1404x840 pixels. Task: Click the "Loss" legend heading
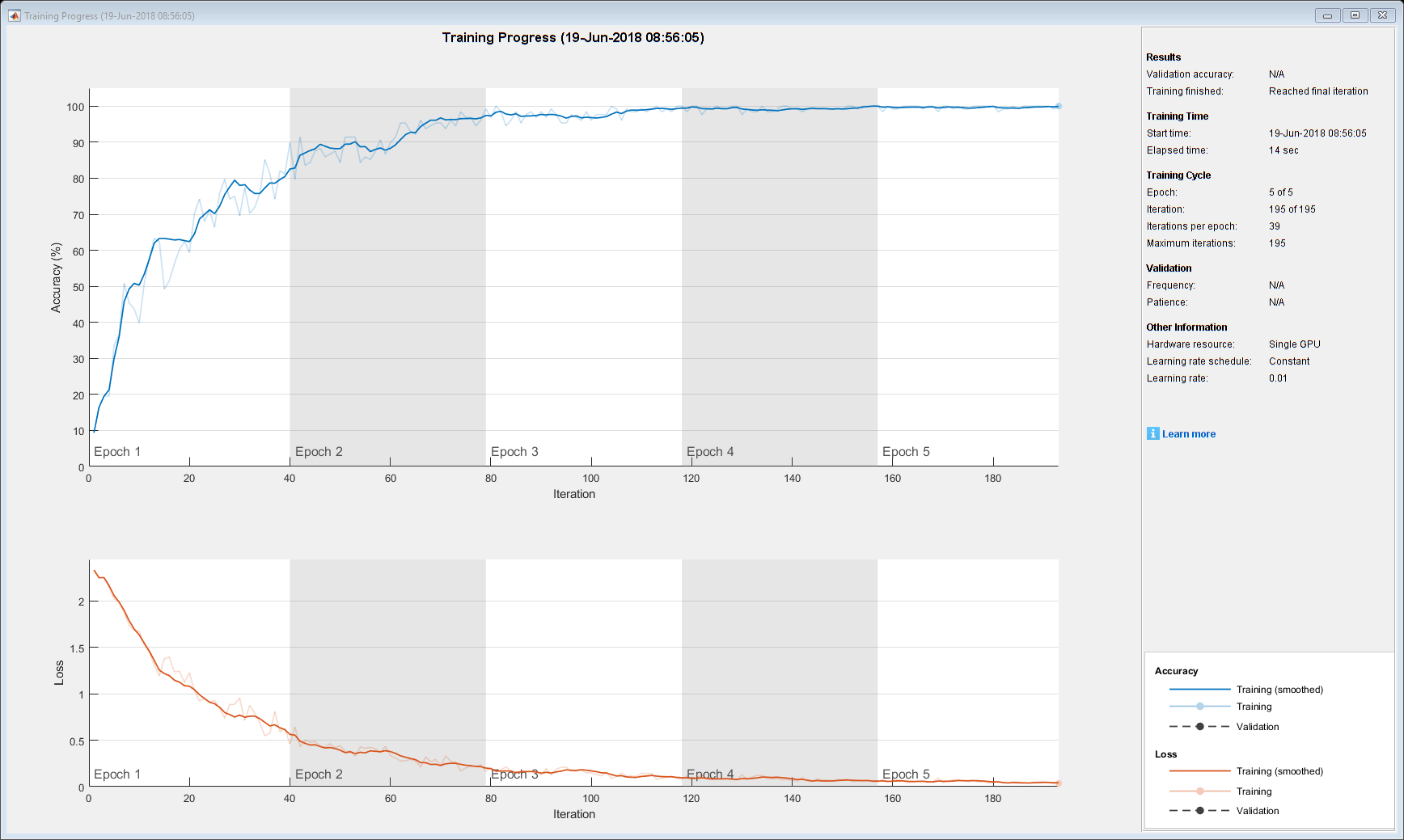click(x=1165, y=754)
